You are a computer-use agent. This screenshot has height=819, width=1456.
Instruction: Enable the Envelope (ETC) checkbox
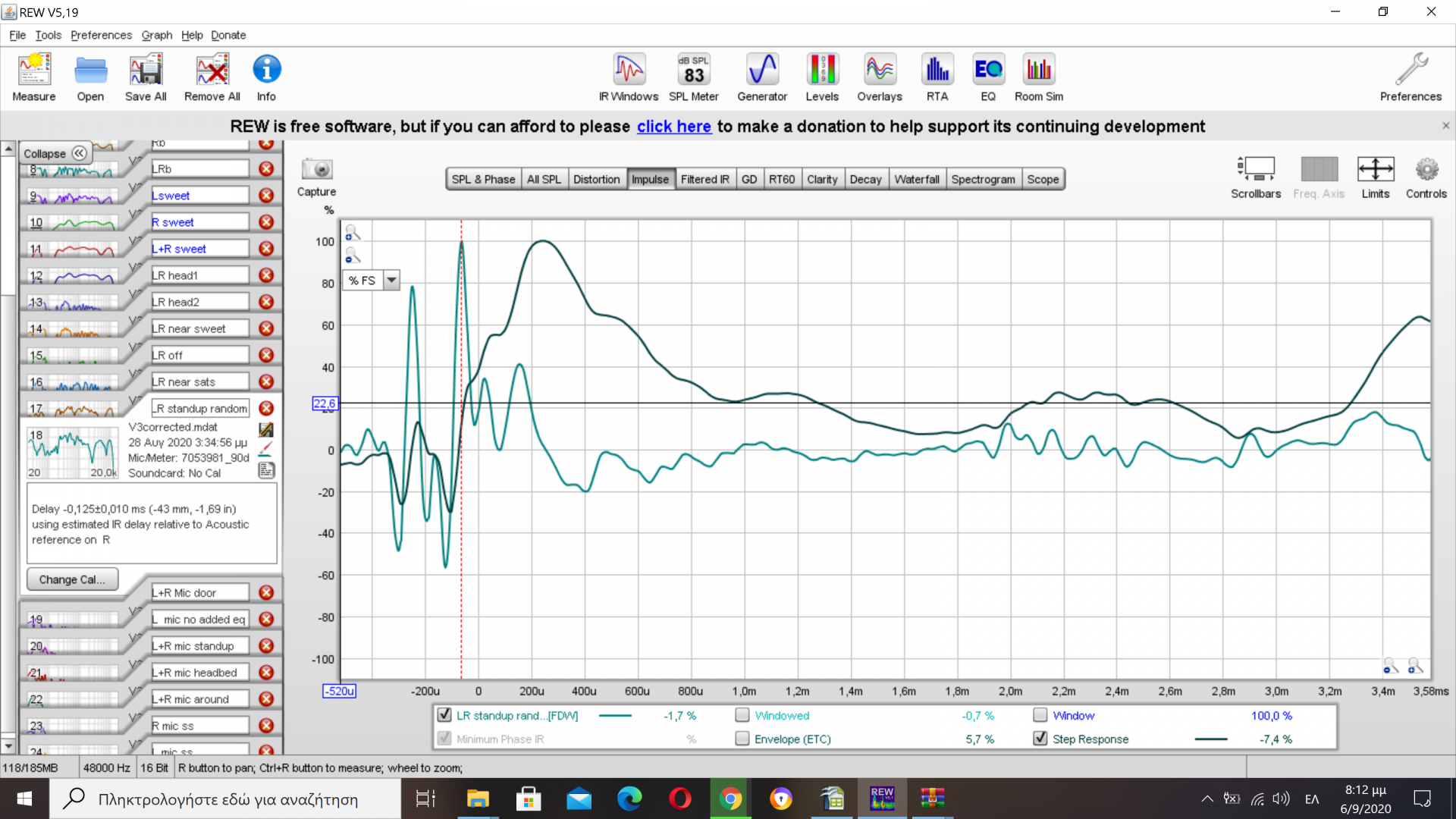(742, 739)
